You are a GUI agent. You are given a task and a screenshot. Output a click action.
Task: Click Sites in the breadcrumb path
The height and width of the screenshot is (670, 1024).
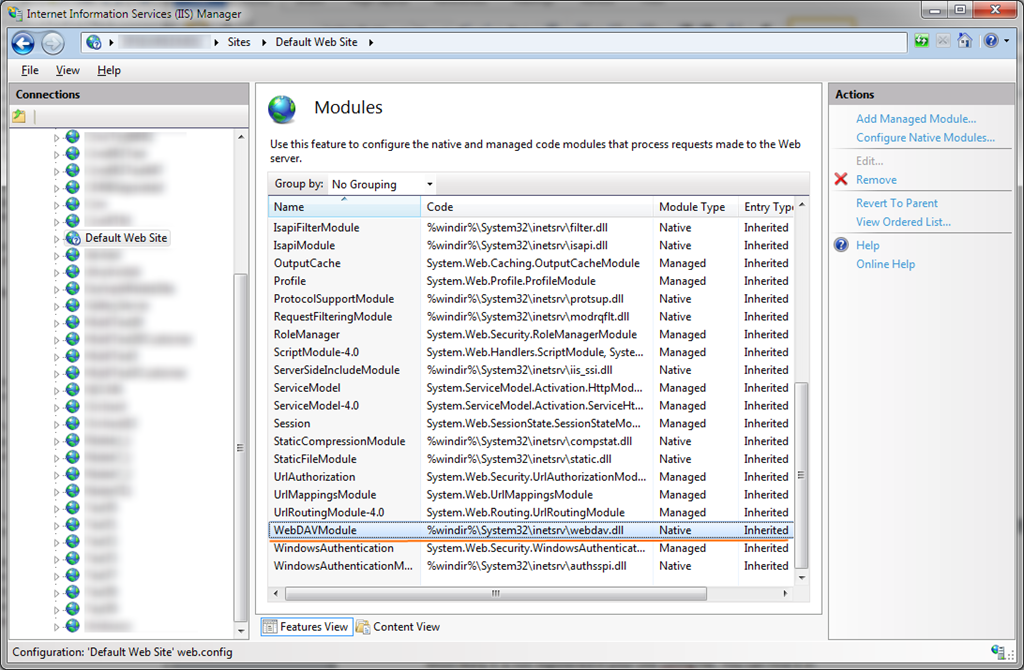coord(239,42)
